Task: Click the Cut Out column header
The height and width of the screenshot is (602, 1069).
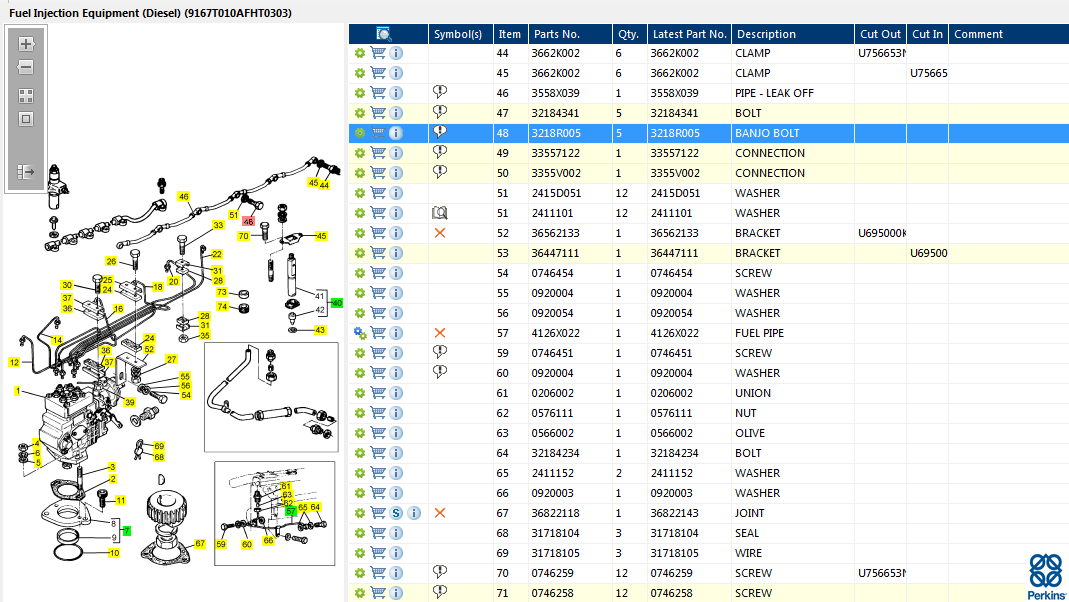Action: [x=880, y=34]
